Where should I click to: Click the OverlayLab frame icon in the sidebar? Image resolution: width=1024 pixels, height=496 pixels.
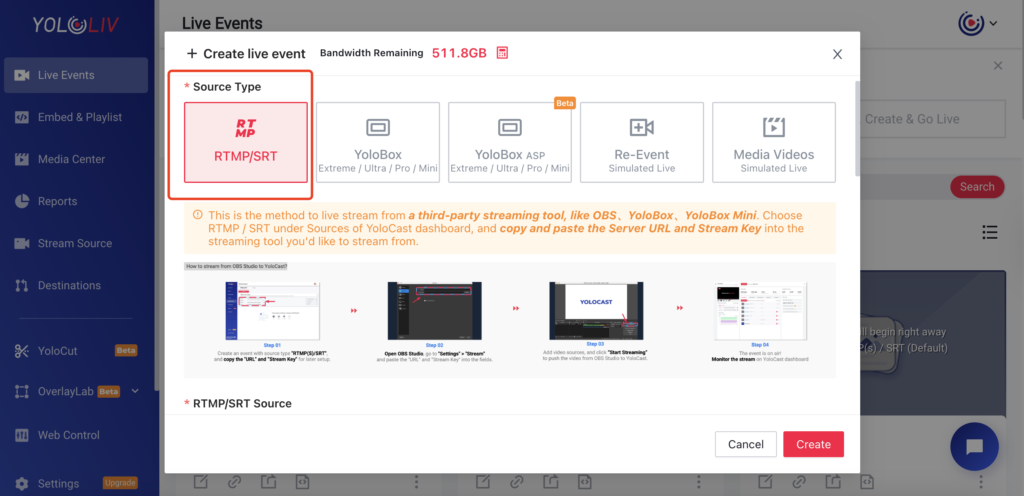[x=22, y=392]
